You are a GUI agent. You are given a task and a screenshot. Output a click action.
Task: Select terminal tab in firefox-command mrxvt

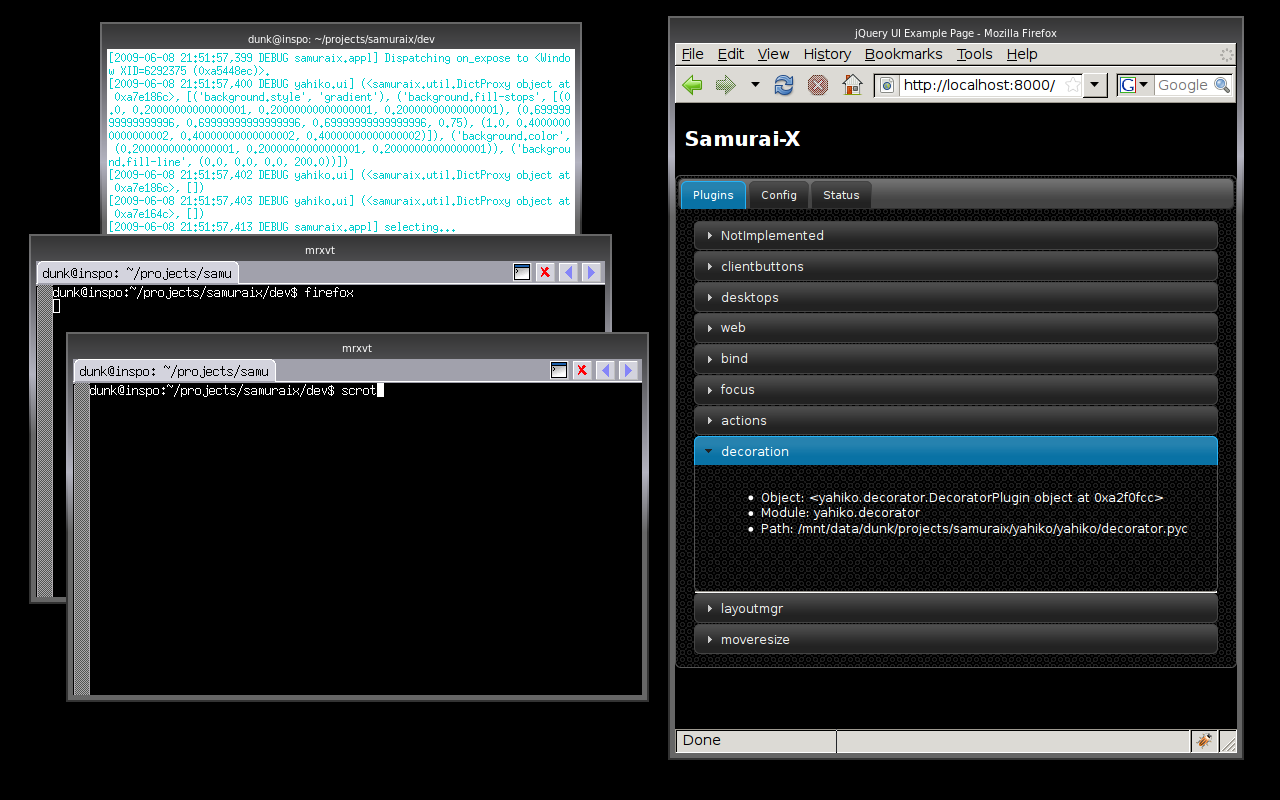138,273
